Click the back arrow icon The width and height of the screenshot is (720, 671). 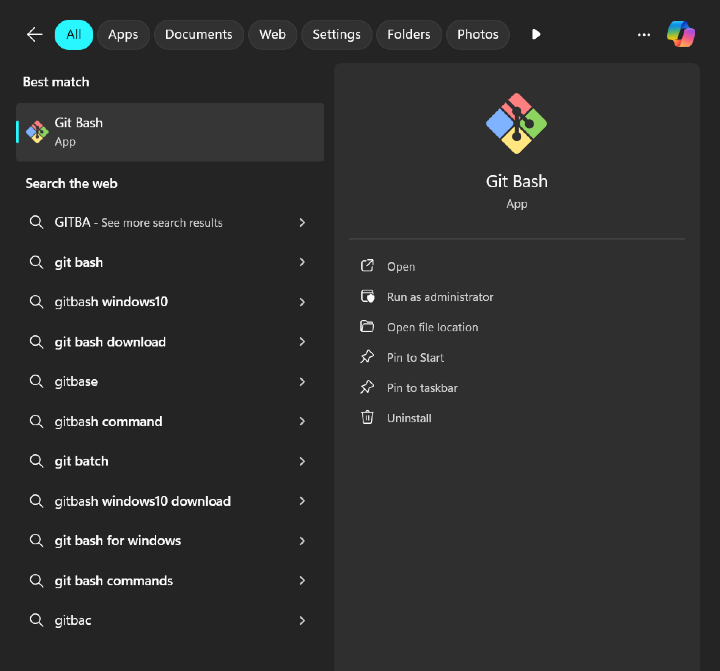tap(34, 34)
